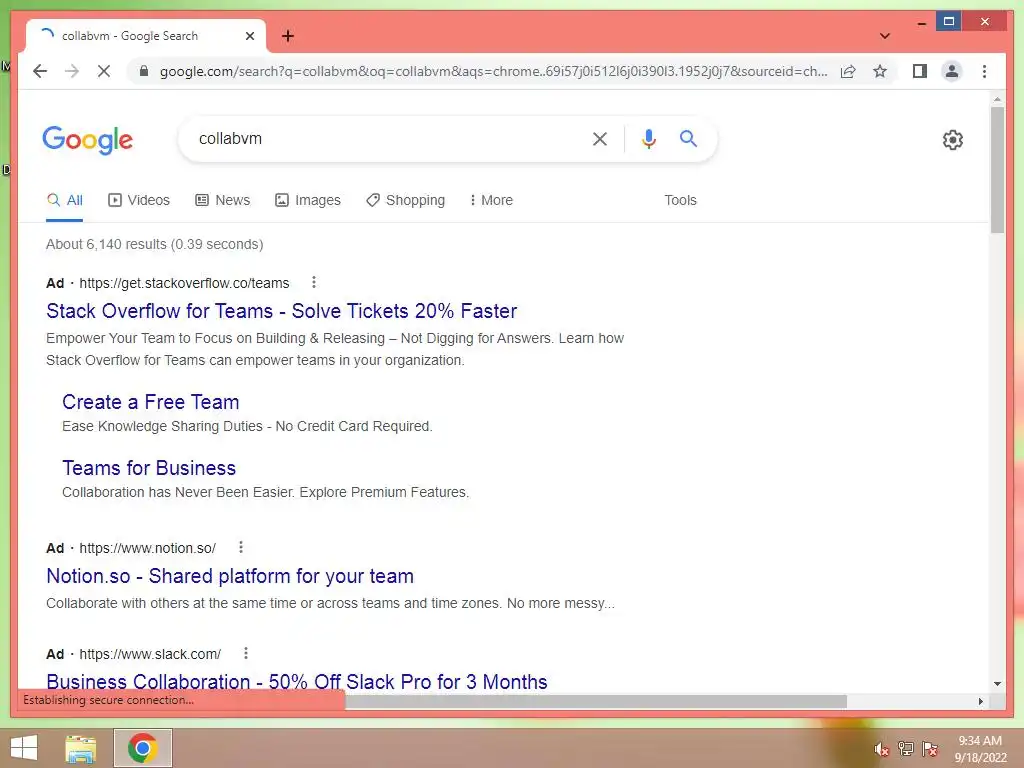This screenshot has width=1024, height=768.
Task: Close the collabvm Google Search tab
Action: [x=249, y=36]
